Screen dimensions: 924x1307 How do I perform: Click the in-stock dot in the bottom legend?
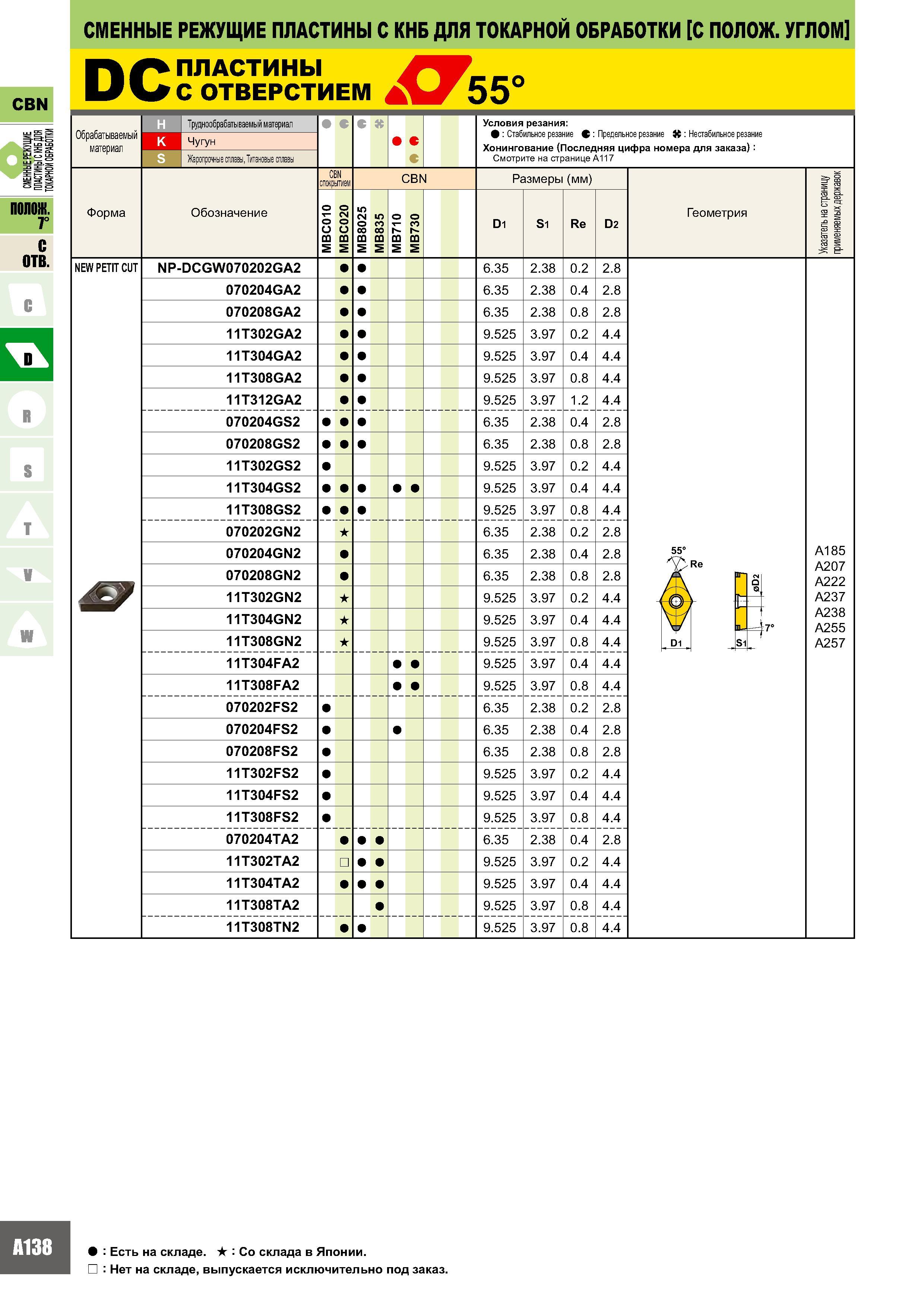coord(93,1251)
